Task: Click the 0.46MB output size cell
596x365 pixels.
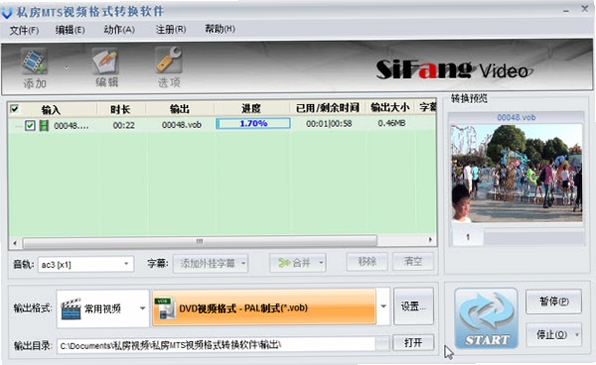Action: [x=392, y=123]
